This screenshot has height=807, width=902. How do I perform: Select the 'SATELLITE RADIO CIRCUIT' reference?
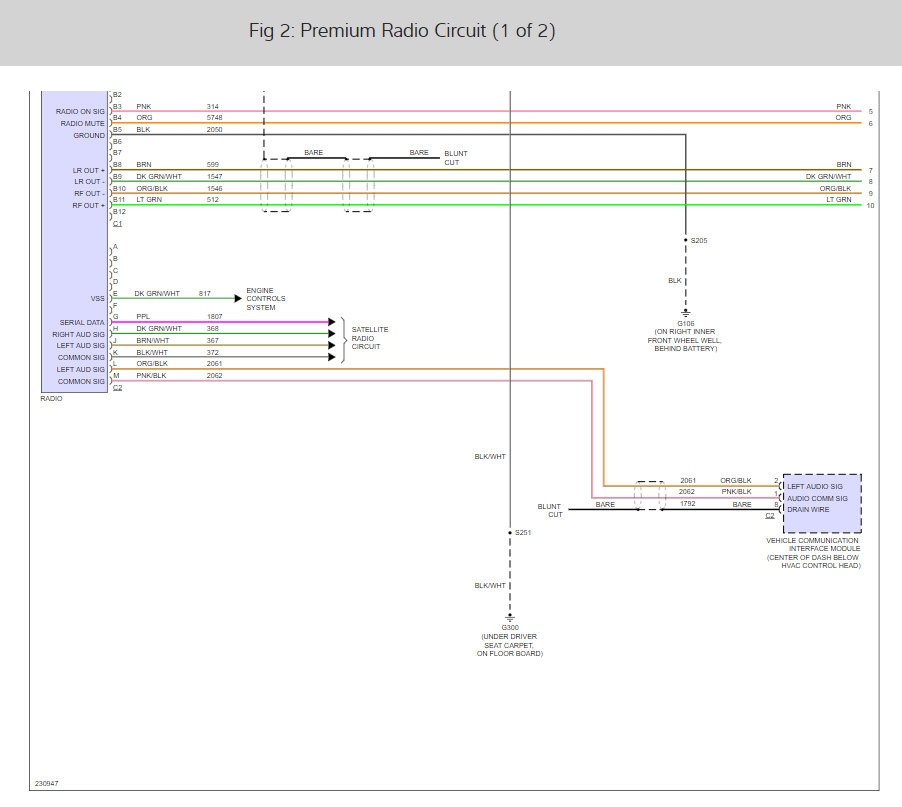[370, 338]
